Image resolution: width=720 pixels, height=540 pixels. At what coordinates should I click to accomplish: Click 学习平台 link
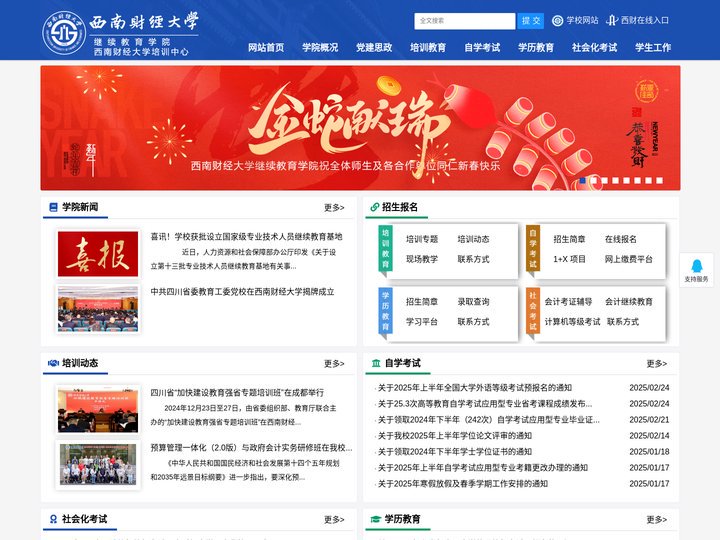coord(422,322)
